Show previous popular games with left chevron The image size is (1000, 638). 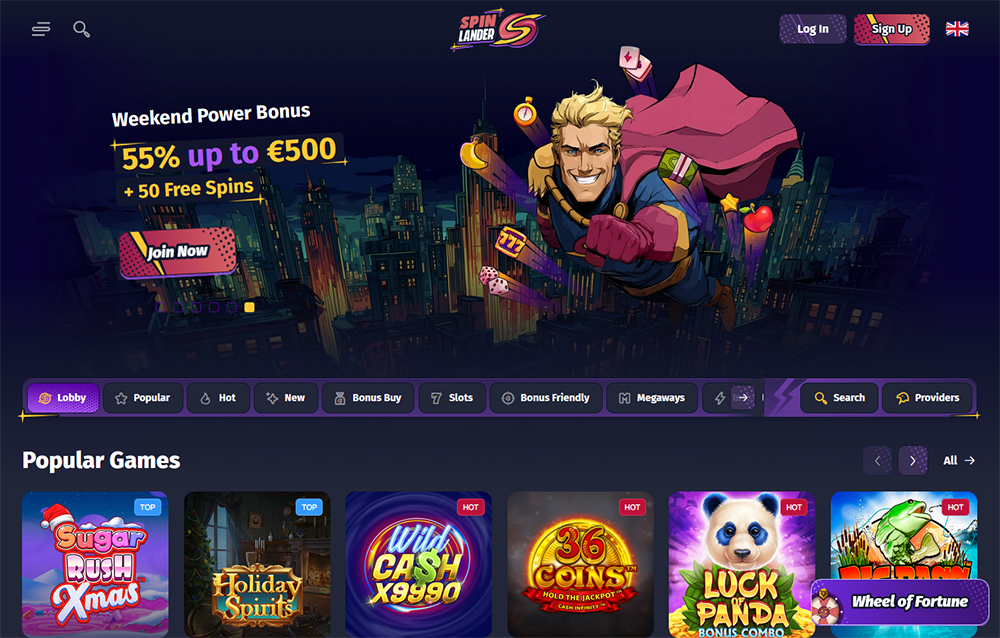coord(878,461)
